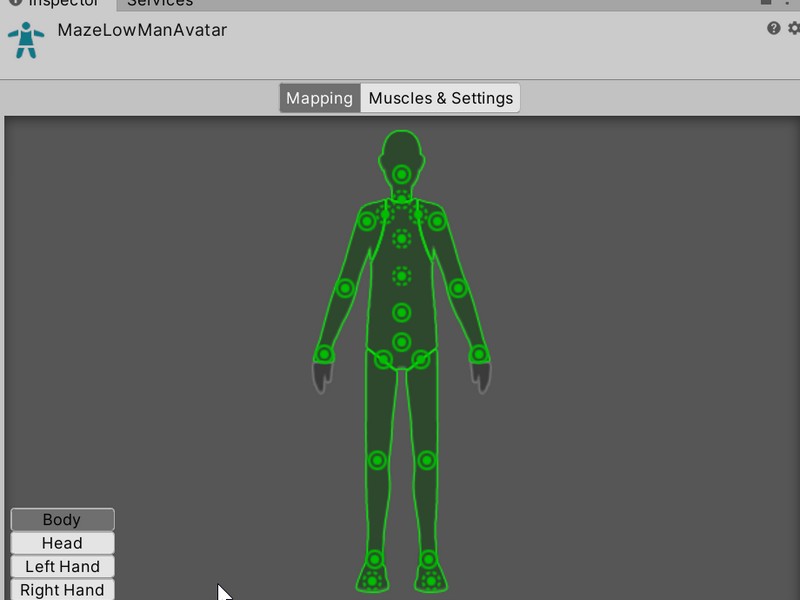Select the spine bone node above hips

[x=401, y=312]
